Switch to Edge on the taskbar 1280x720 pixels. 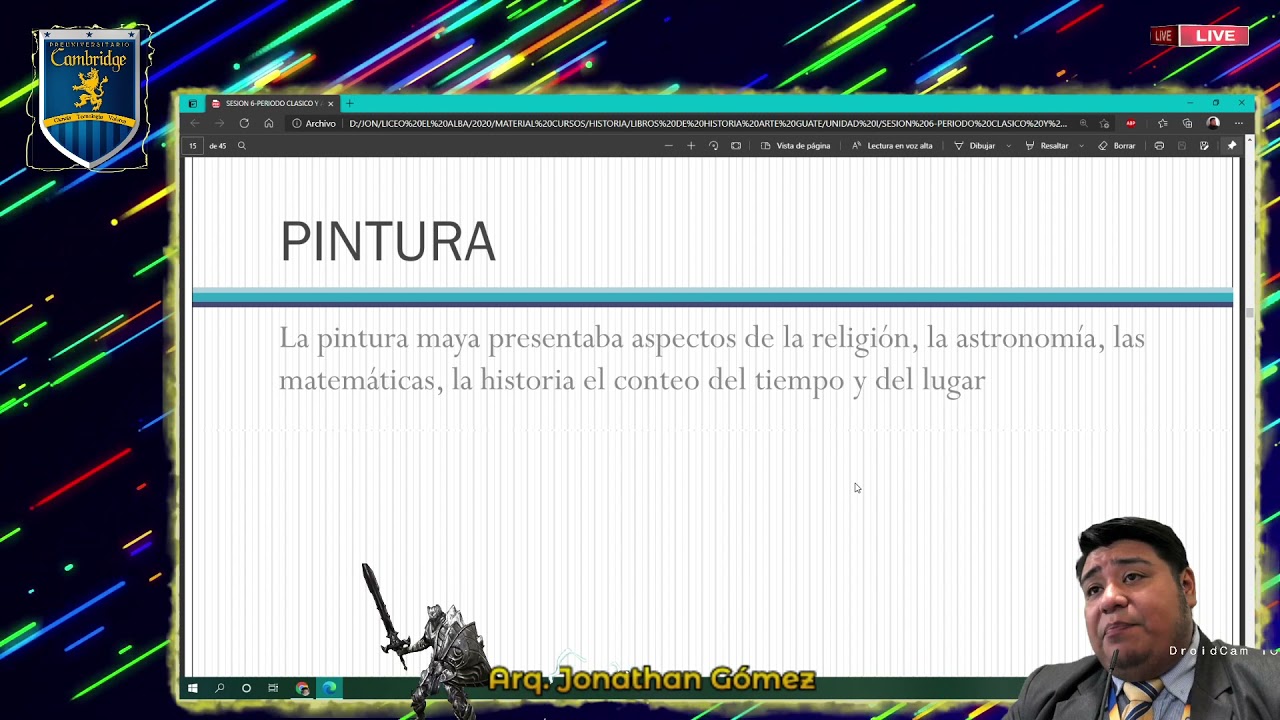(329, 688)
